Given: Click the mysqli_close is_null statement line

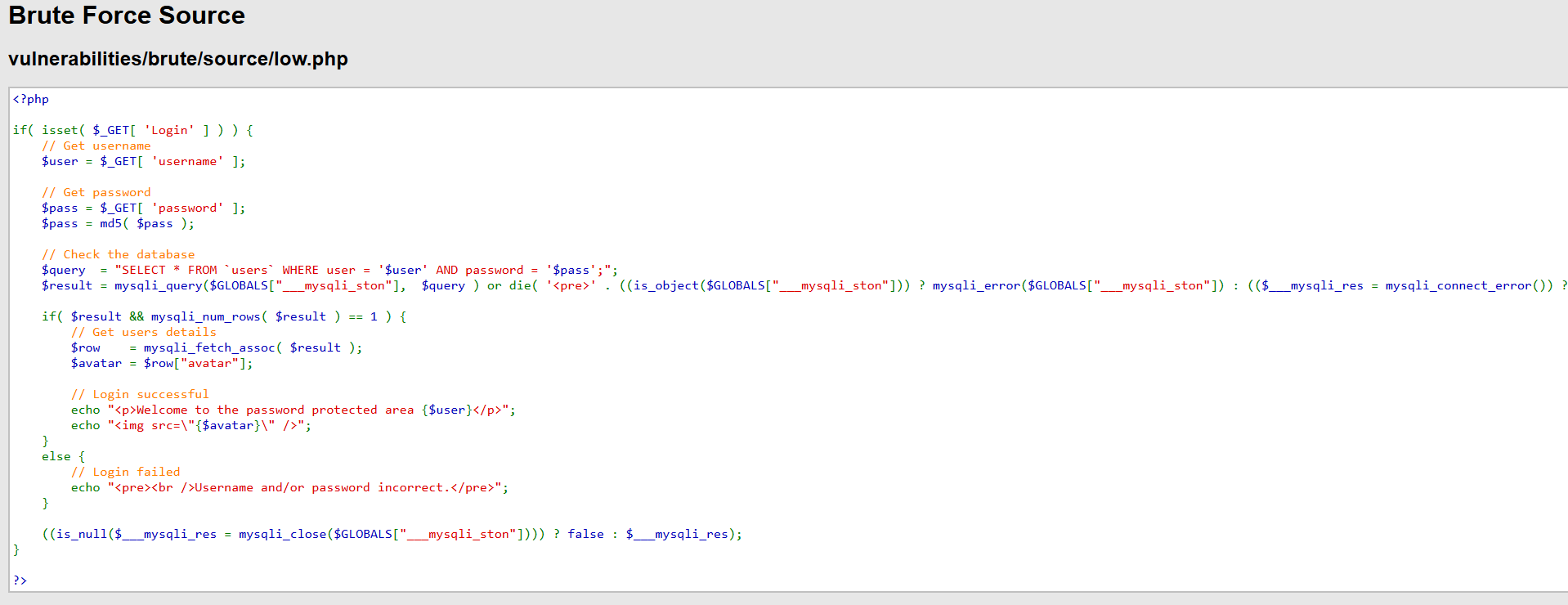Looking at the screenshot, I should pos(392,534).
